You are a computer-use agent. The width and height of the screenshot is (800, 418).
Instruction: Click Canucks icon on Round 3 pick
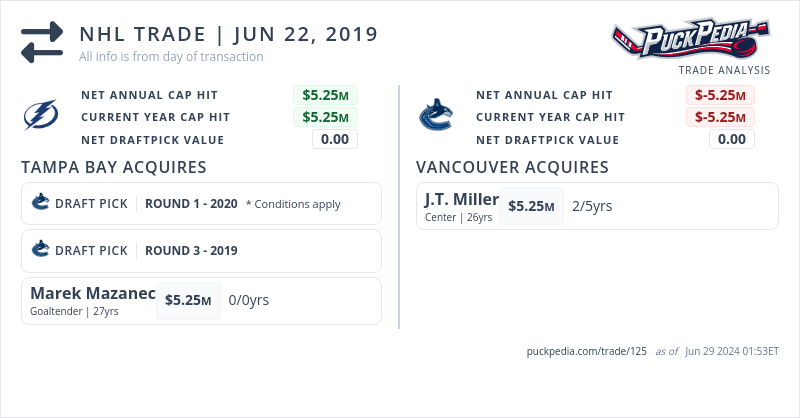[x=41, y=250]
